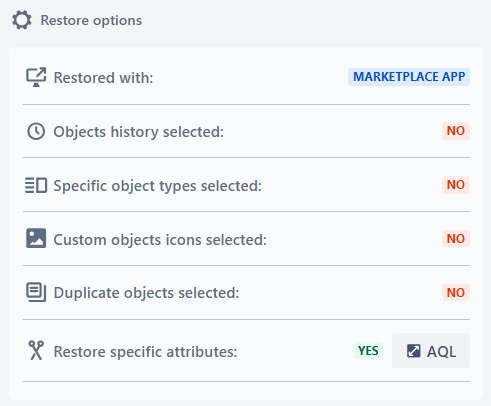Click the Restored with label
This screenshot has height=406, width=491.
103,78
